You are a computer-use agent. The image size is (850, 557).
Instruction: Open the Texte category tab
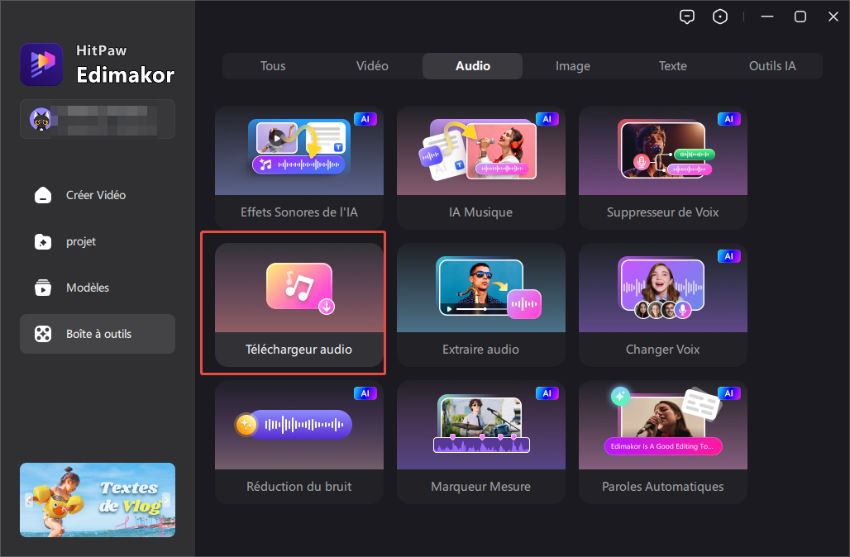[672, 66]
